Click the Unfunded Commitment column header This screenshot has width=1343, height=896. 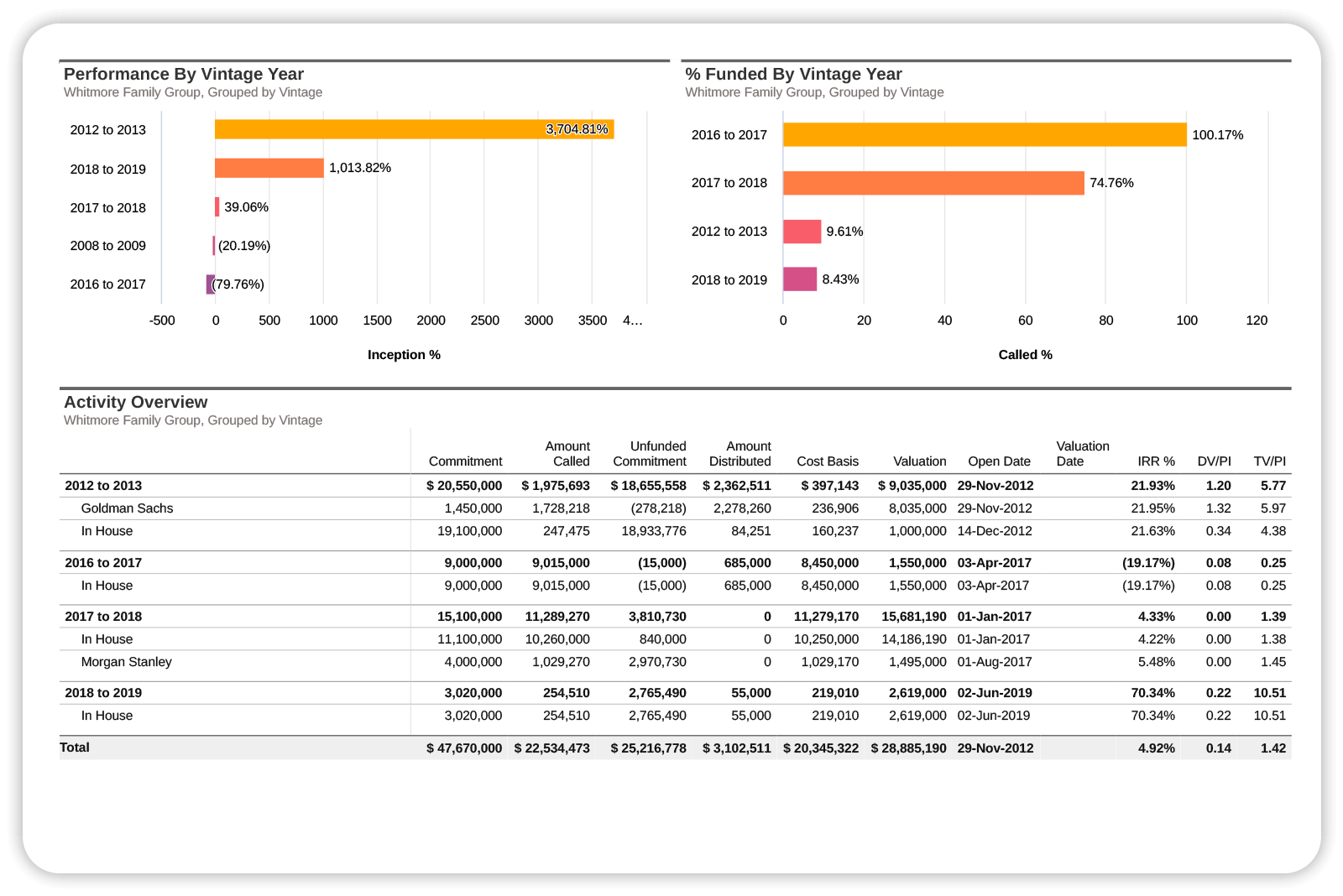click(650, 454)
